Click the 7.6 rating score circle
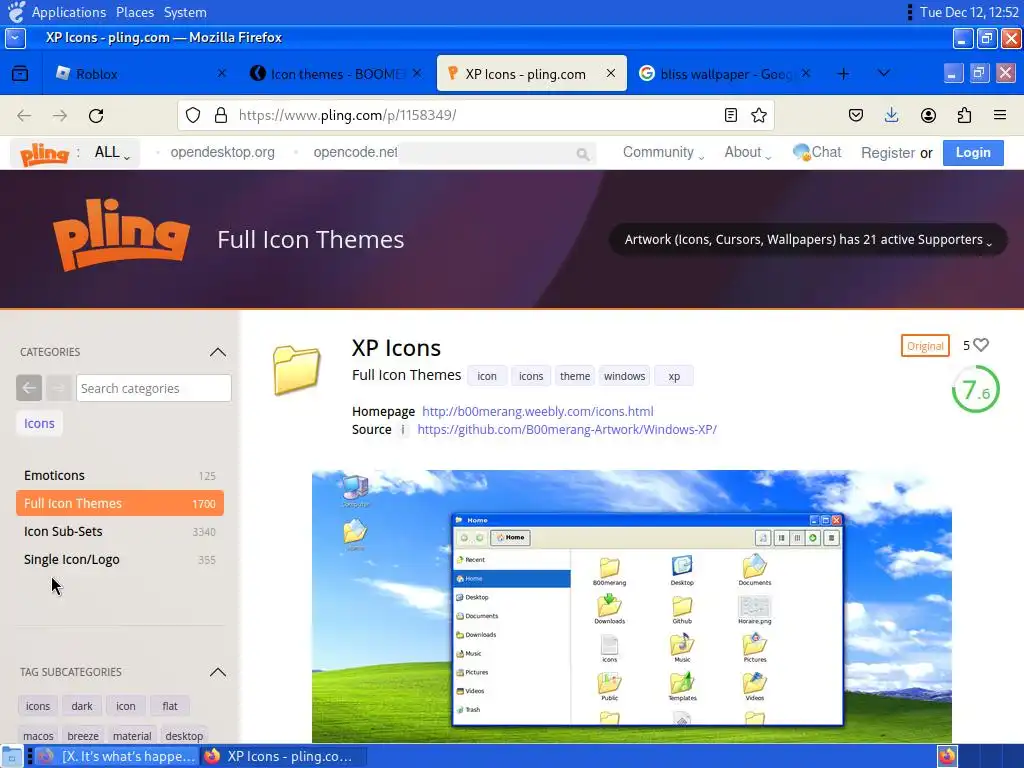1024x768 pixels. pos(976,389)
